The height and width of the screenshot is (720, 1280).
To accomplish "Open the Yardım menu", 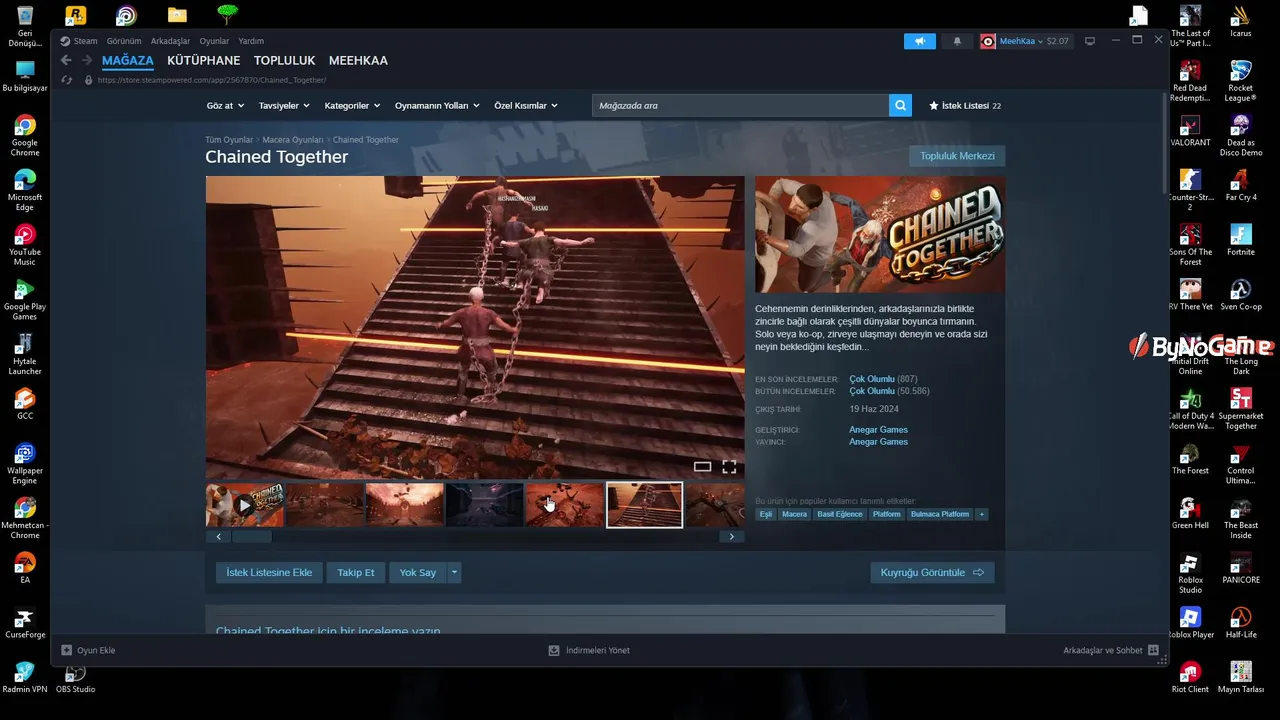I will [251, 41].
